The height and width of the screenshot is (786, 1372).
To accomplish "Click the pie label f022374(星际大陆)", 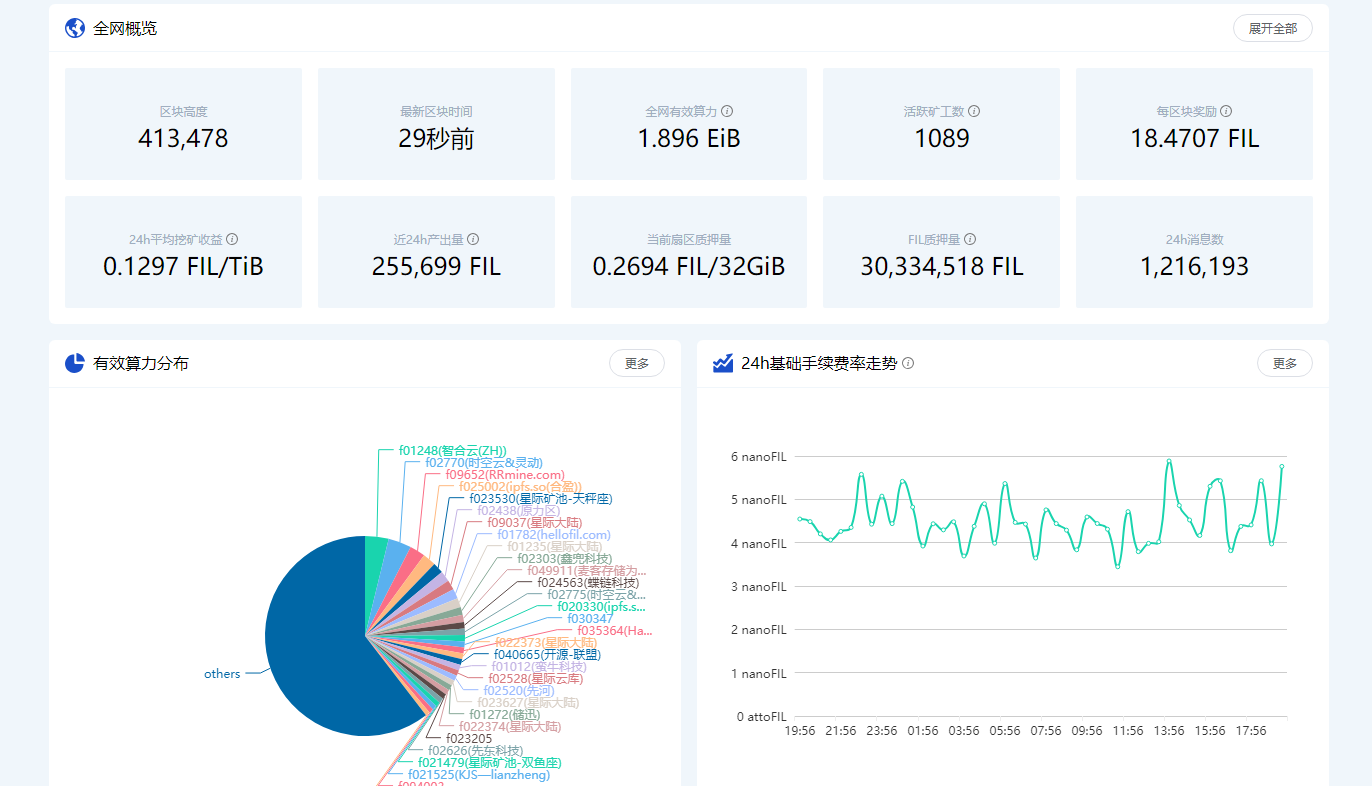I will click(x=509, y=727).
